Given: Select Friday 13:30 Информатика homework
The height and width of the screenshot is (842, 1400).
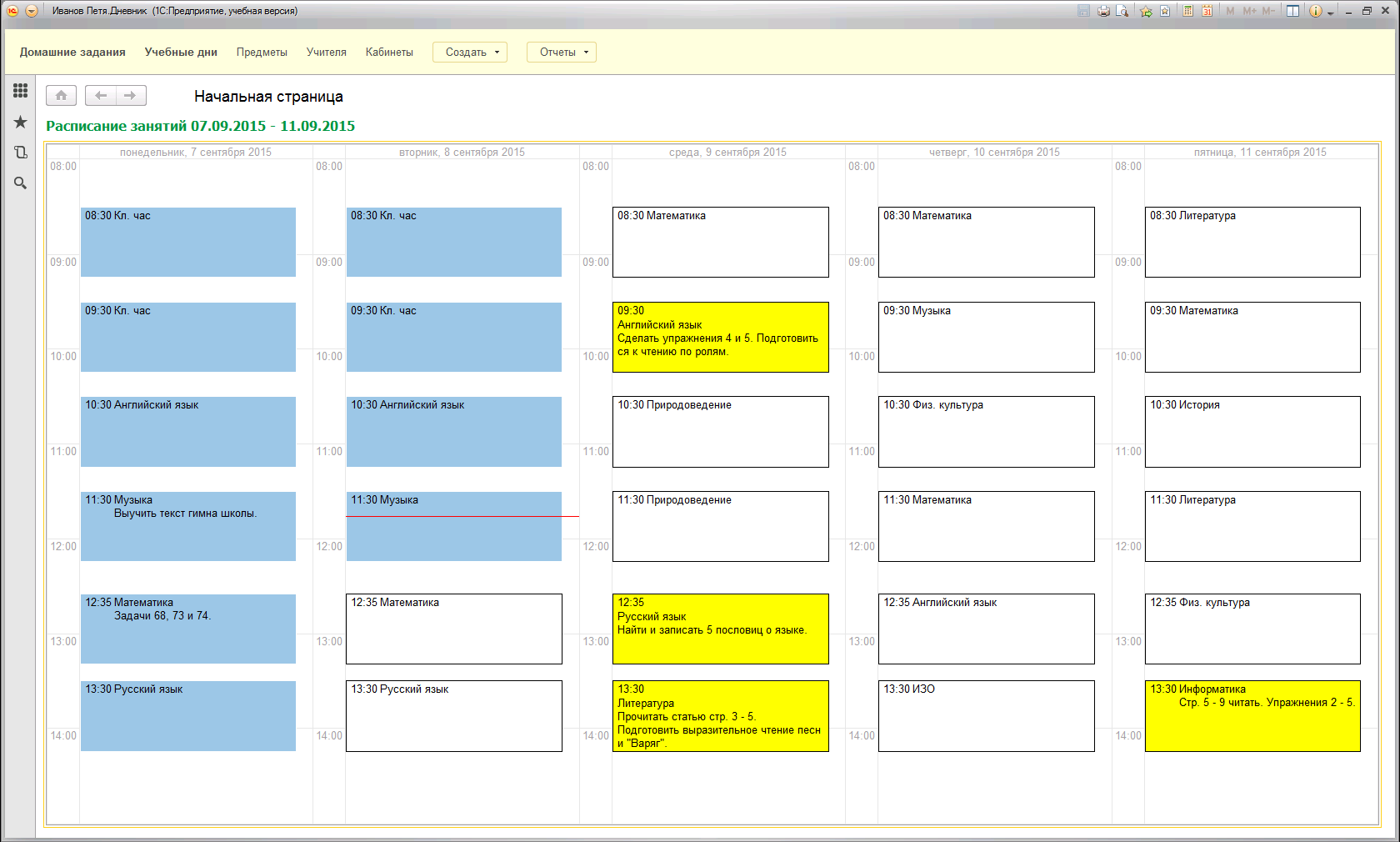Looking at the screenshot, I should [x=1252, y=716].
